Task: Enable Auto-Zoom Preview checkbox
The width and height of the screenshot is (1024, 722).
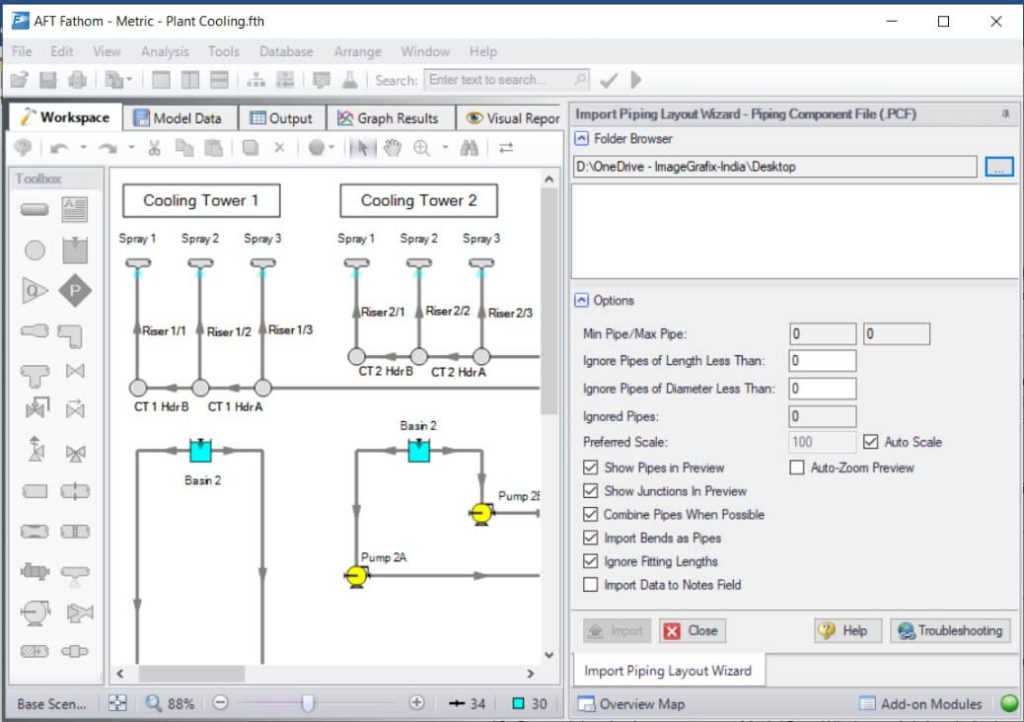Action: (797, 467)
